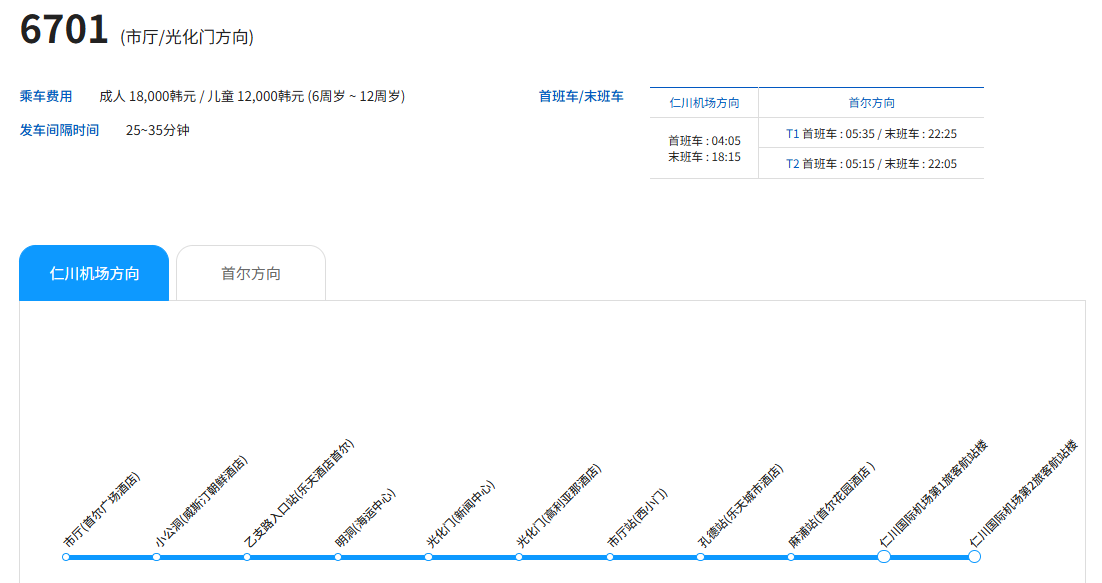This screenshot has width=1102, height=583.
Task: Click the 首尔方向 timetable column header
Action: (871, 103)
